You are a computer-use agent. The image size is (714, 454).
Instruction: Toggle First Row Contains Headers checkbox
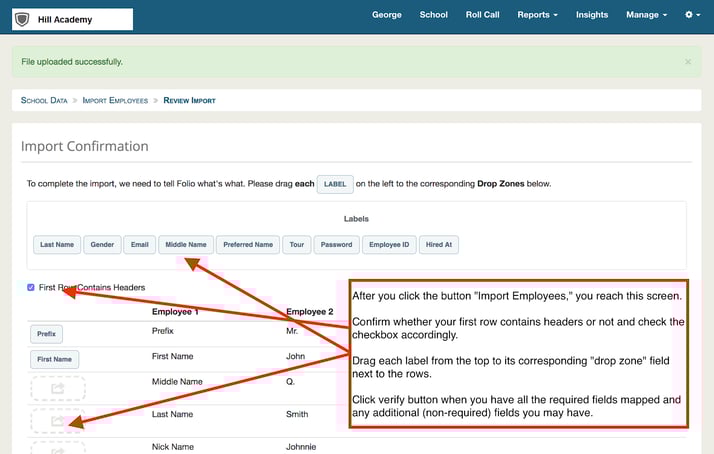[31, 287]
